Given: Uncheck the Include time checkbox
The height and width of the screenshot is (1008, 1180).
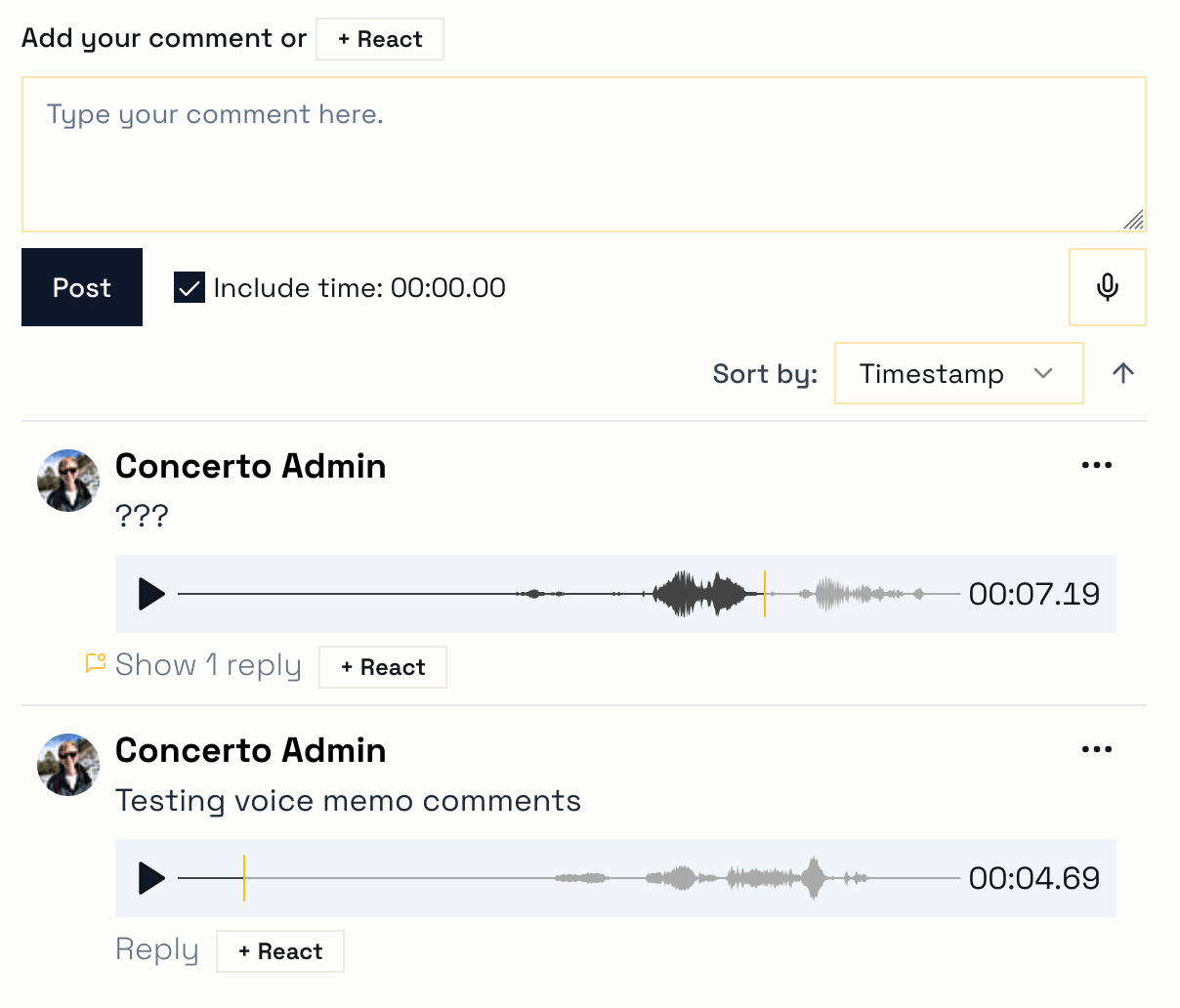Looking at the screenshot, I should (190, 288).
